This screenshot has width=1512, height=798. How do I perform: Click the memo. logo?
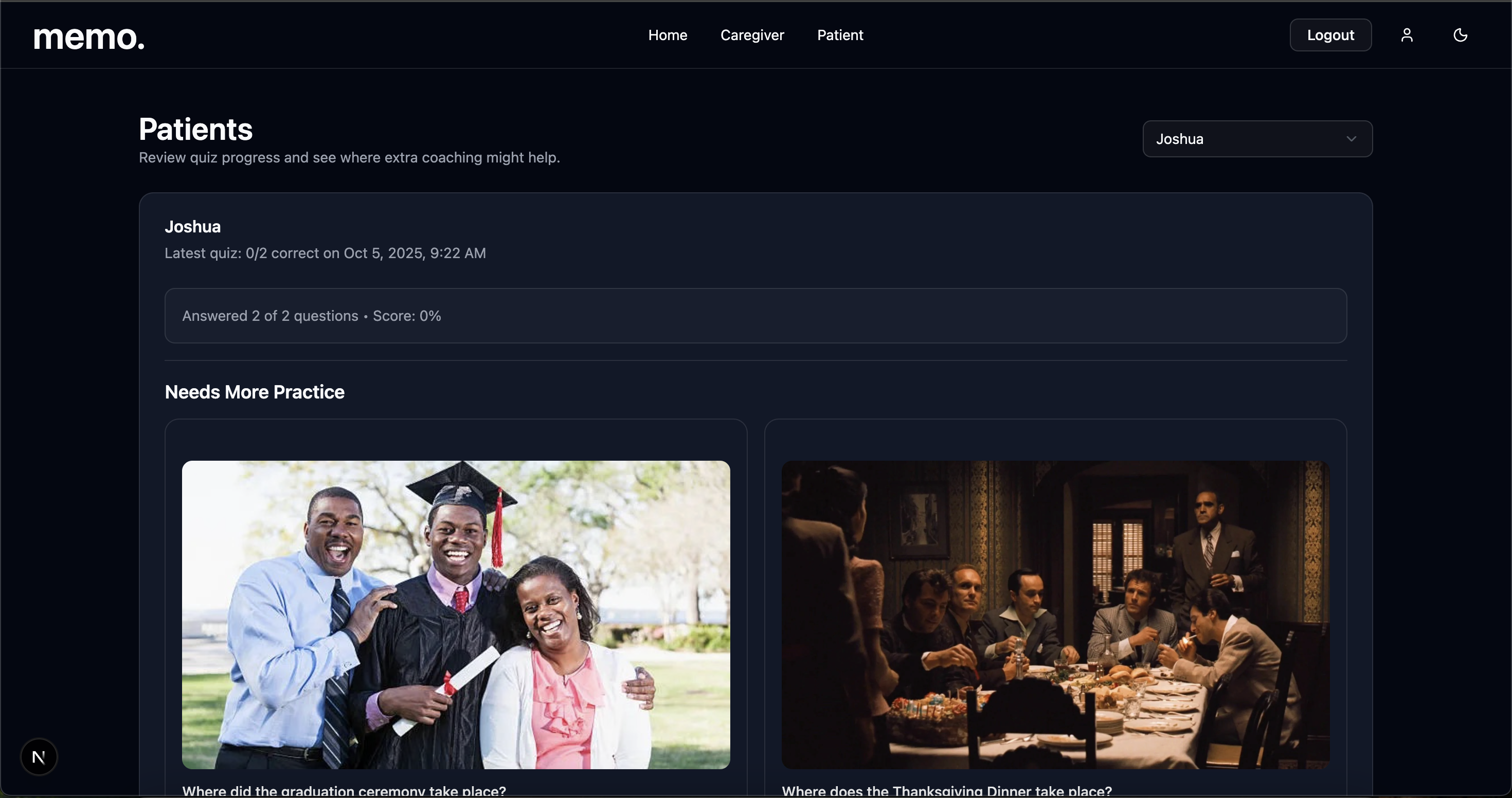point(89,37)
